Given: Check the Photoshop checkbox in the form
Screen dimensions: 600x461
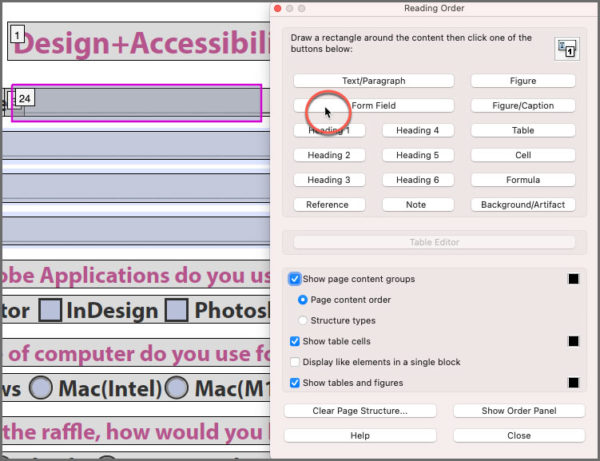Looking at the screenshot, I should point(176,310).
